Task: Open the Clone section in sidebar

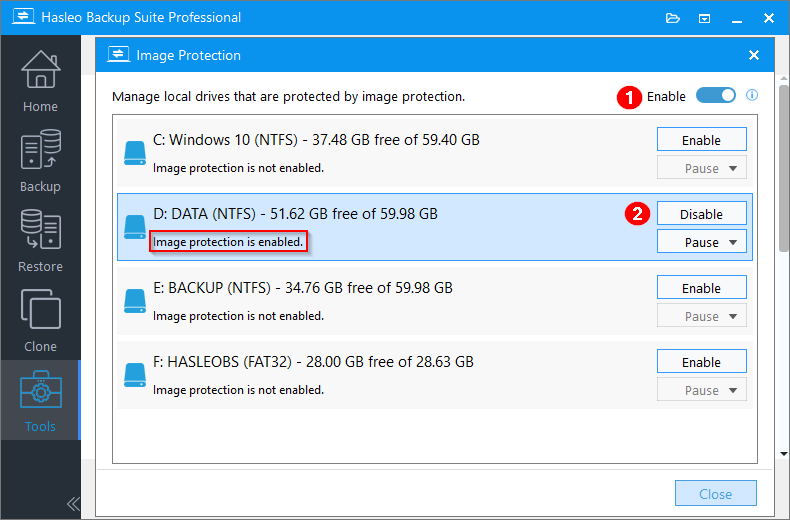Action: [x=40, y=320]
